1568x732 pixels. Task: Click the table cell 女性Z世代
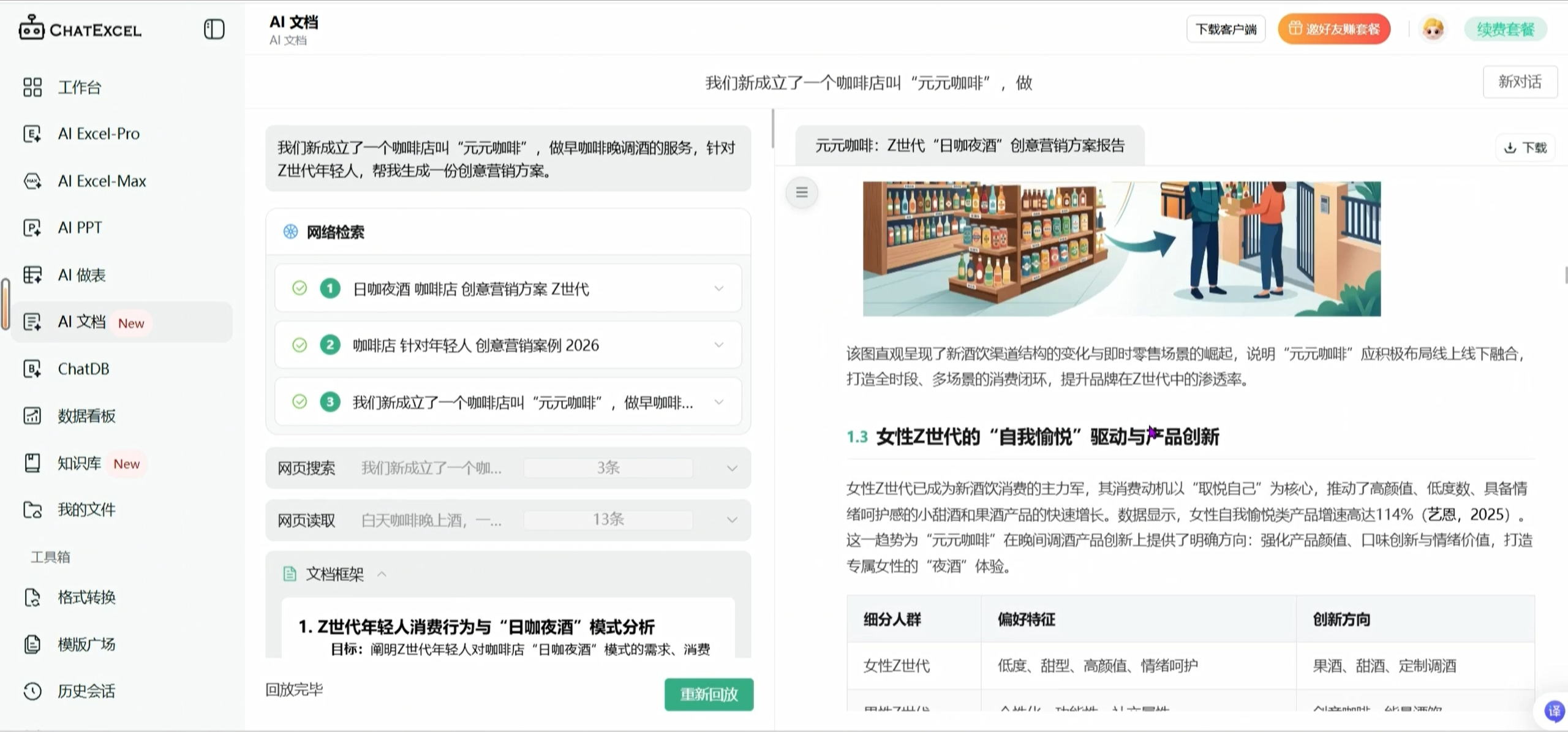[896, 666]
